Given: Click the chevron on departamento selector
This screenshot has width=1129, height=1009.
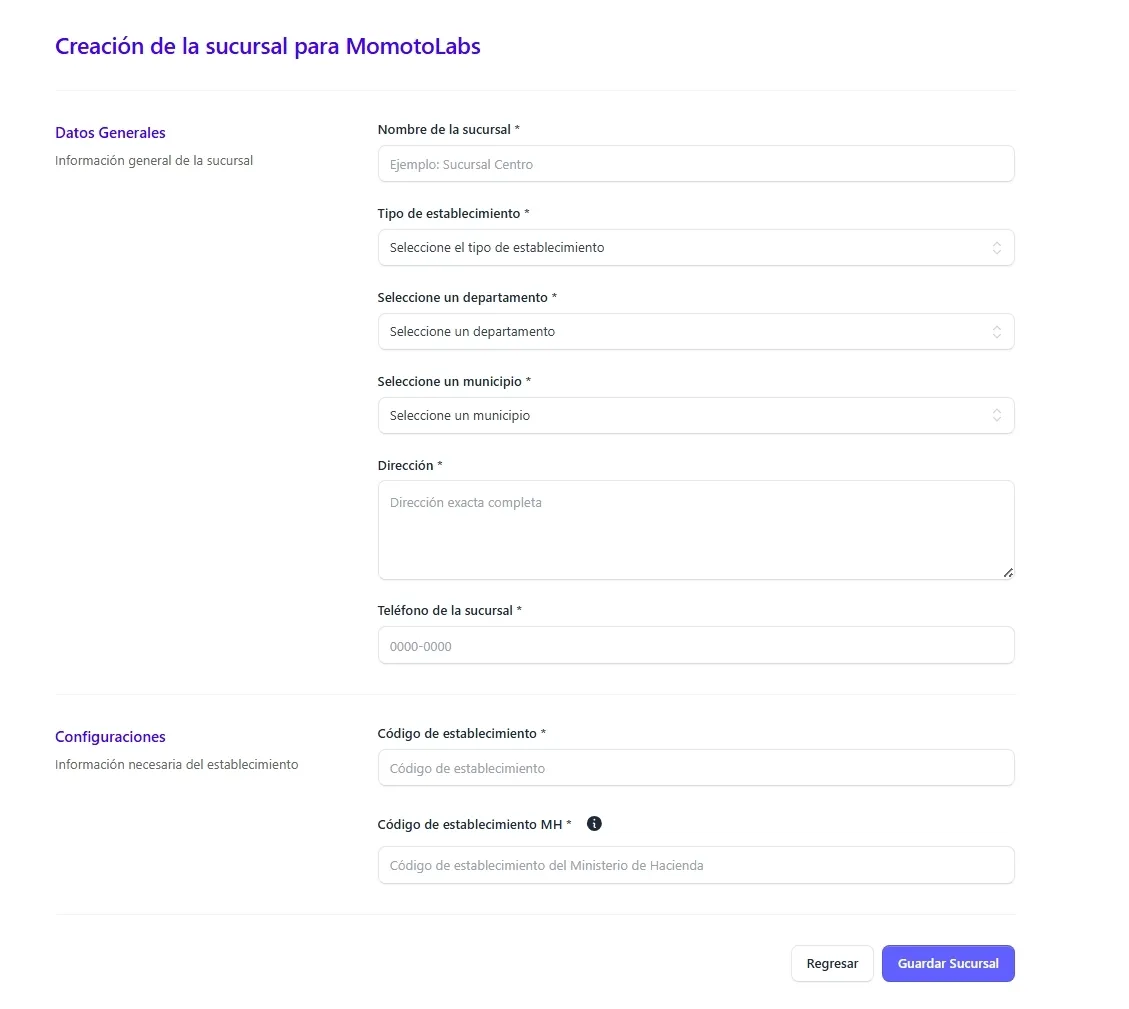Looking at the screenshot, I should [x=996, y=331].
